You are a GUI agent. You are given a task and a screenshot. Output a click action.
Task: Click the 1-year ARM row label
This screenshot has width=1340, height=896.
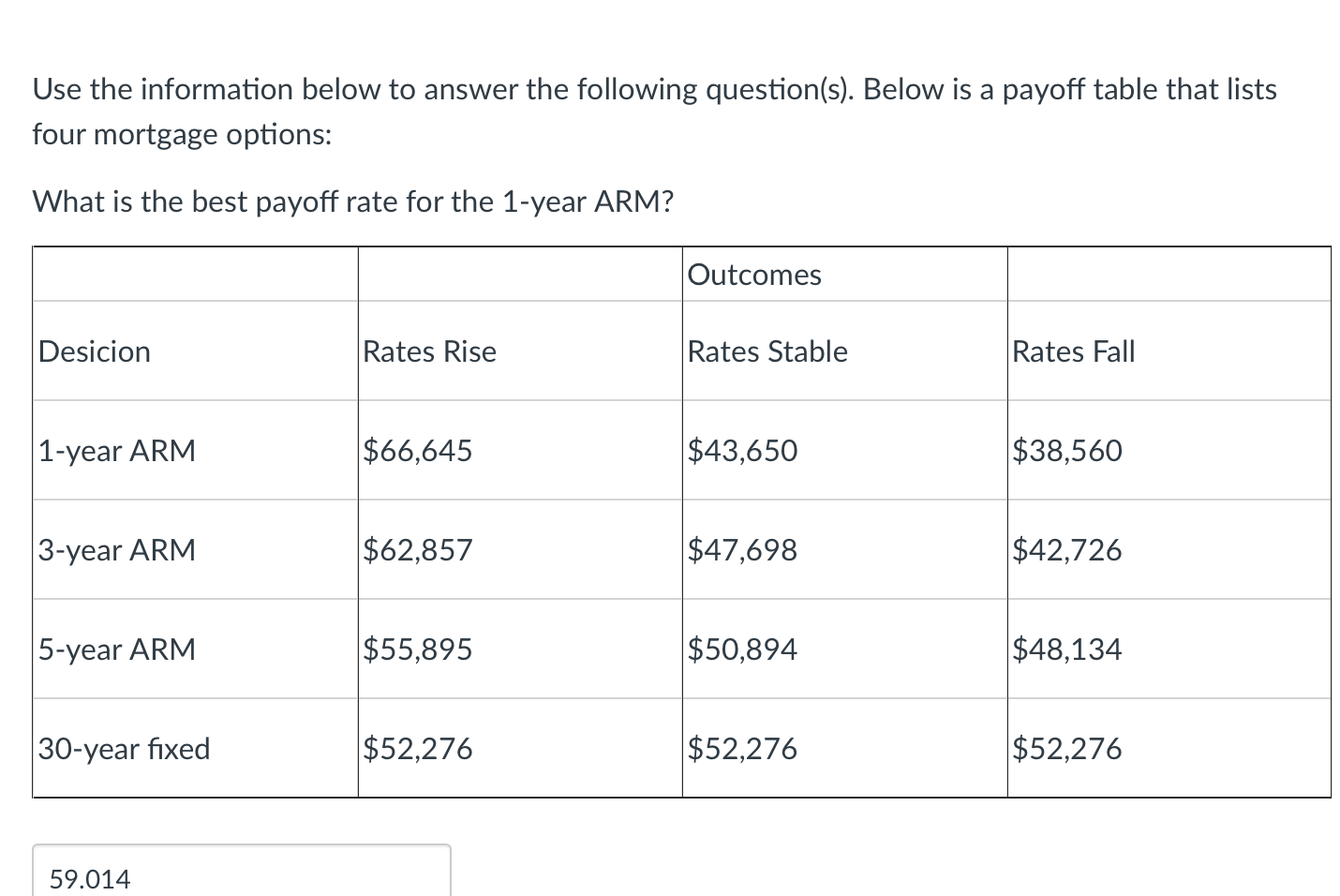pyautogui.click(x=116, y=451)
